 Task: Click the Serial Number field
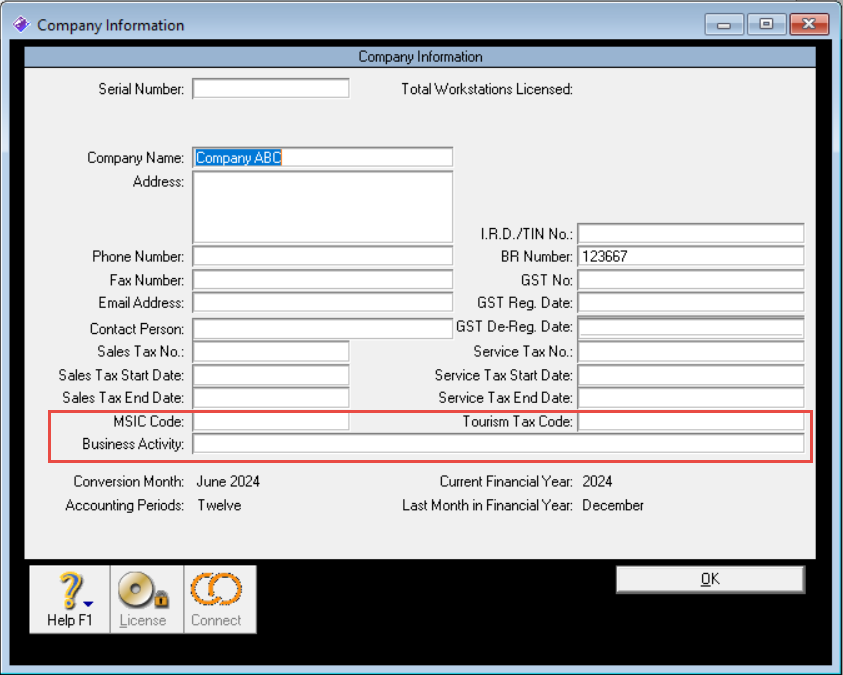point(271,89)
